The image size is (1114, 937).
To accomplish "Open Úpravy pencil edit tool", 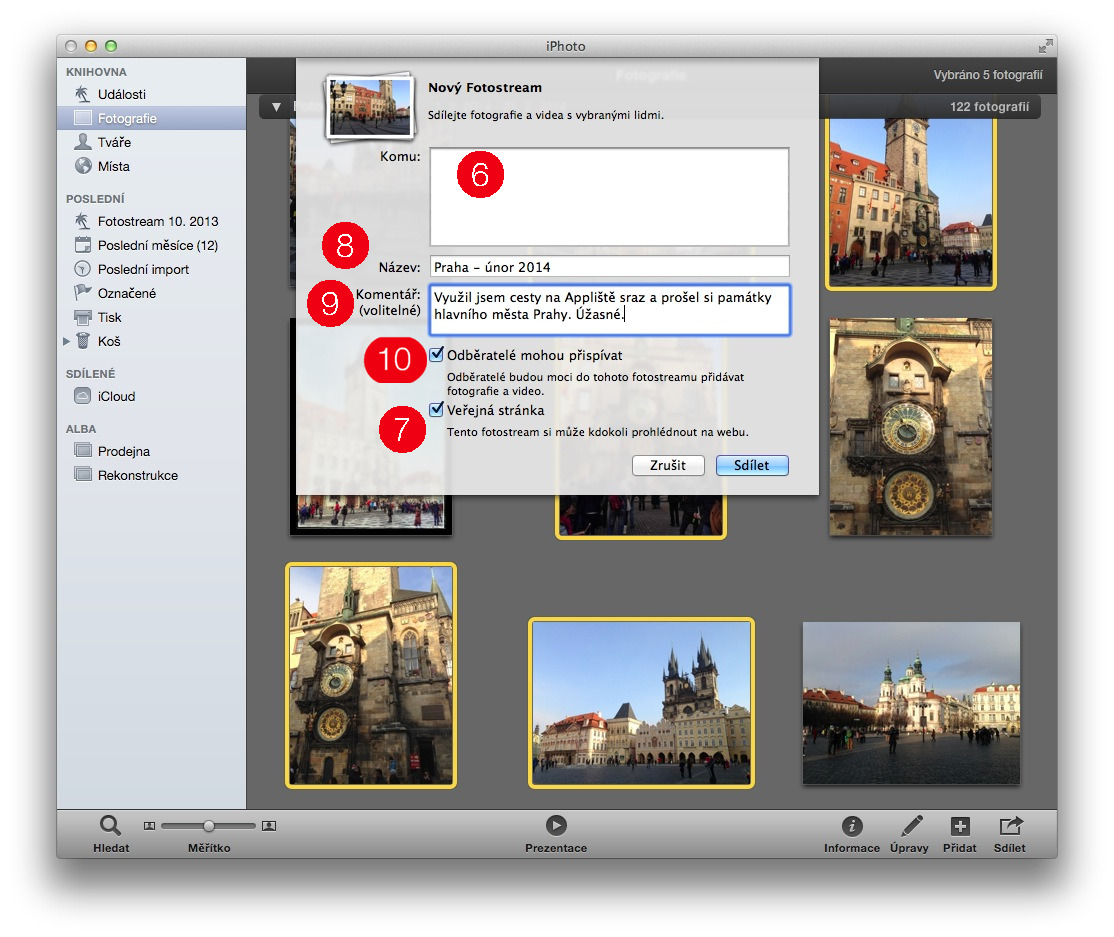I will click(x=911, y=826).
